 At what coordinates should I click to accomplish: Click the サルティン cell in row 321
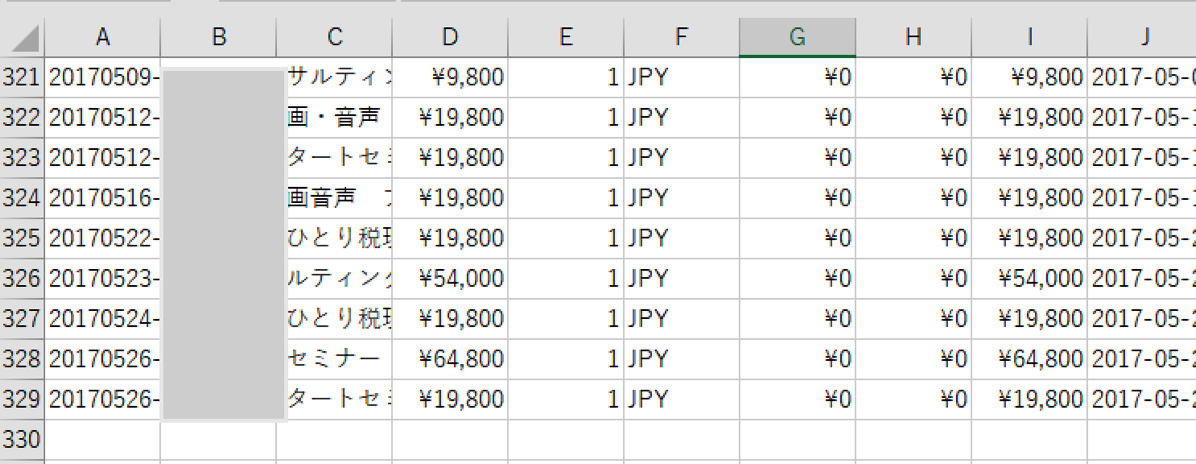coord(339,77)
